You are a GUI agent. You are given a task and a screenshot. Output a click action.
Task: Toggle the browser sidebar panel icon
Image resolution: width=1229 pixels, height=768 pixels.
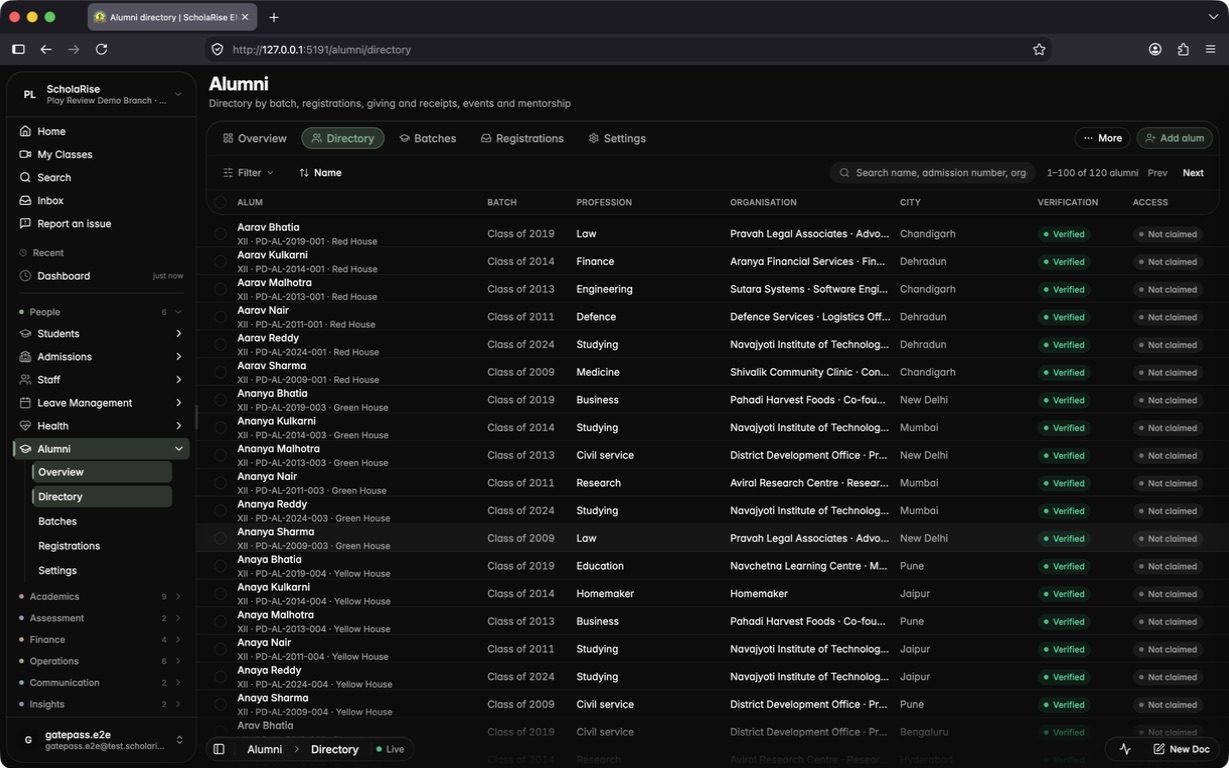[x=18, y=49]
